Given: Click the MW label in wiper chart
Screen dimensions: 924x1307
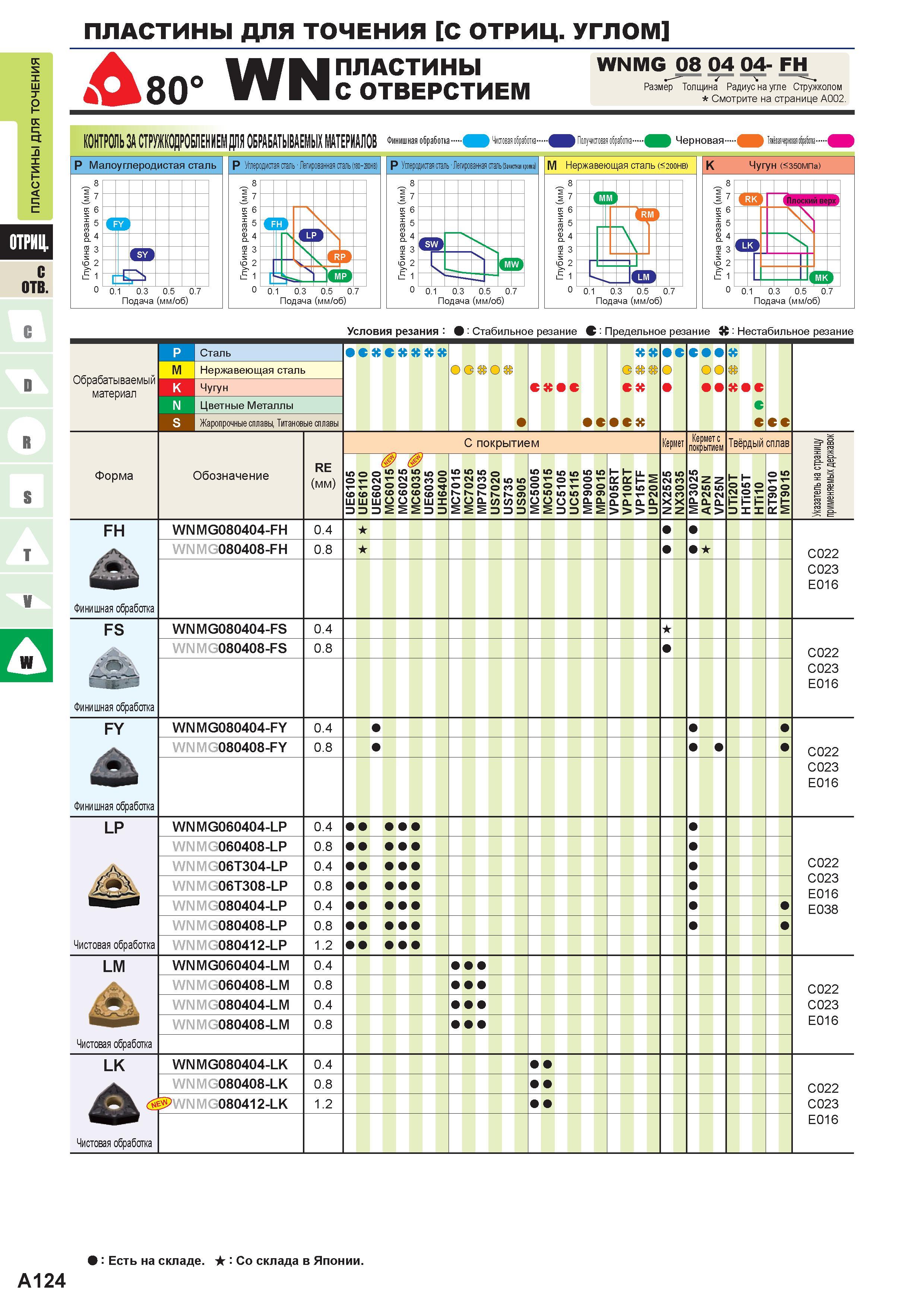Looking at the screenshot, I should coord(511,264).
